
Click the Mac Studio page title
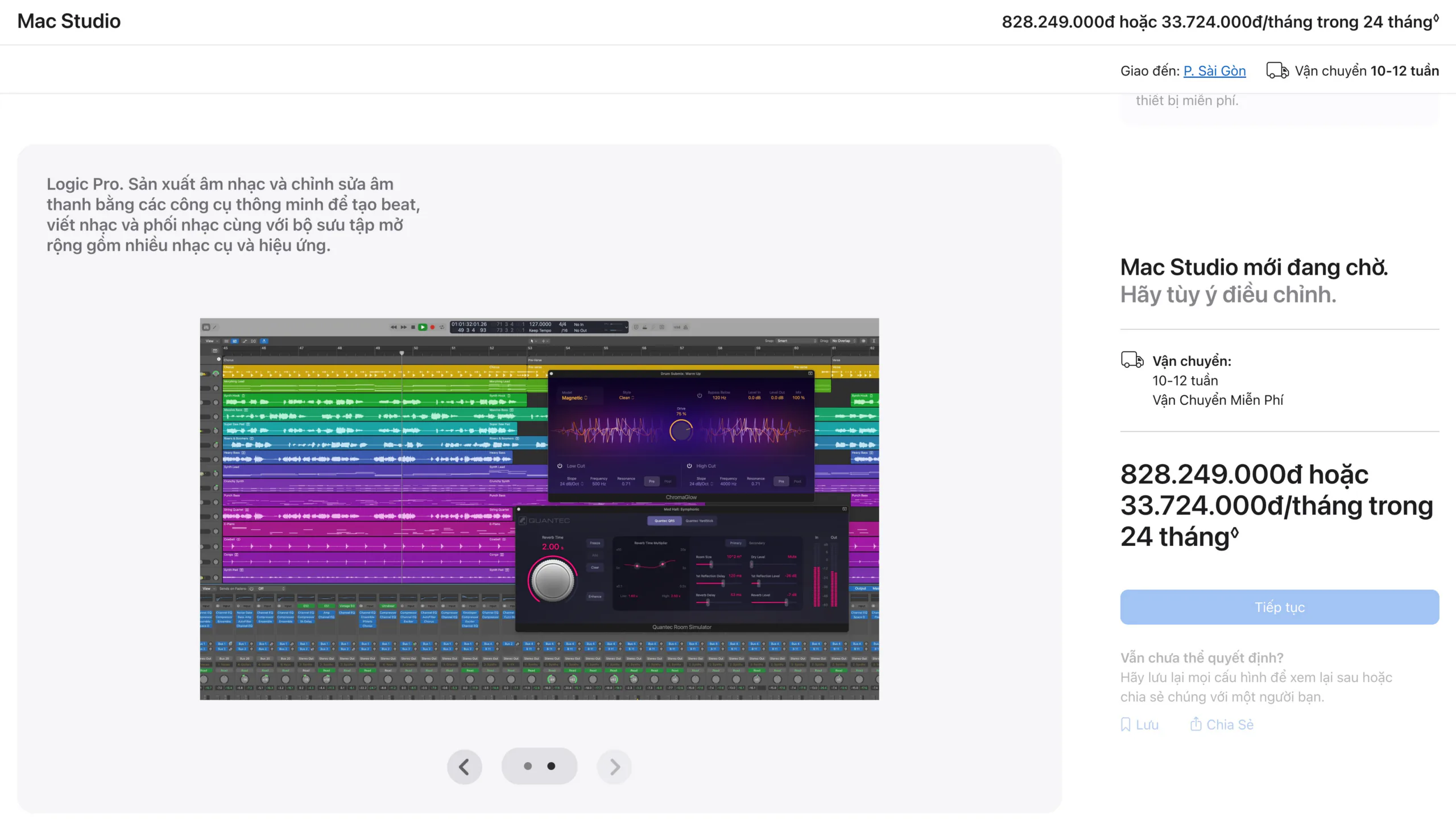69,22
